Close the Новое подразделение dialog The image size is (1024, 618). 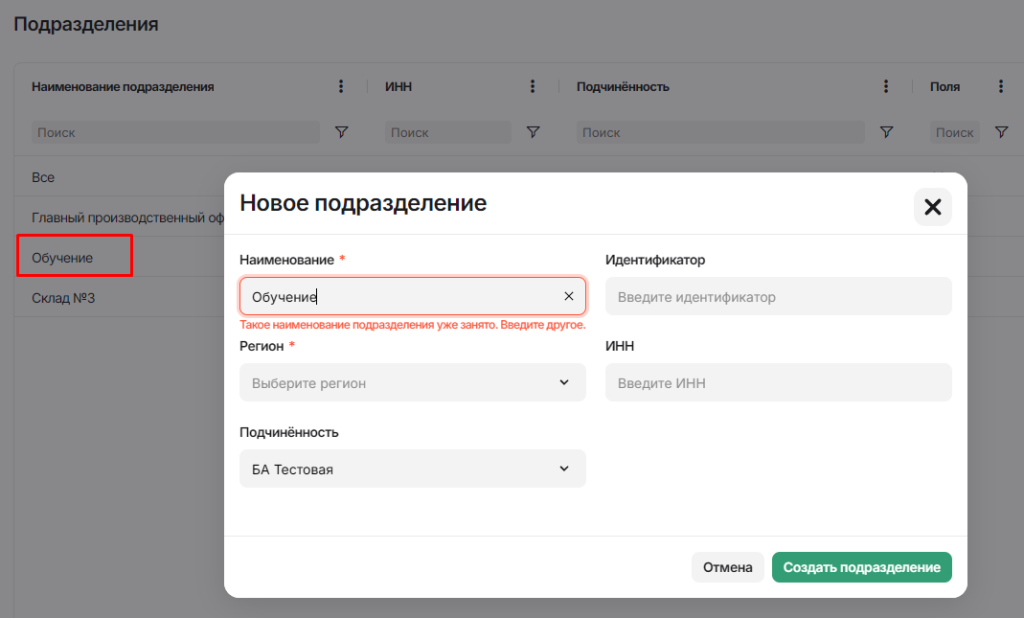[932, 207]
